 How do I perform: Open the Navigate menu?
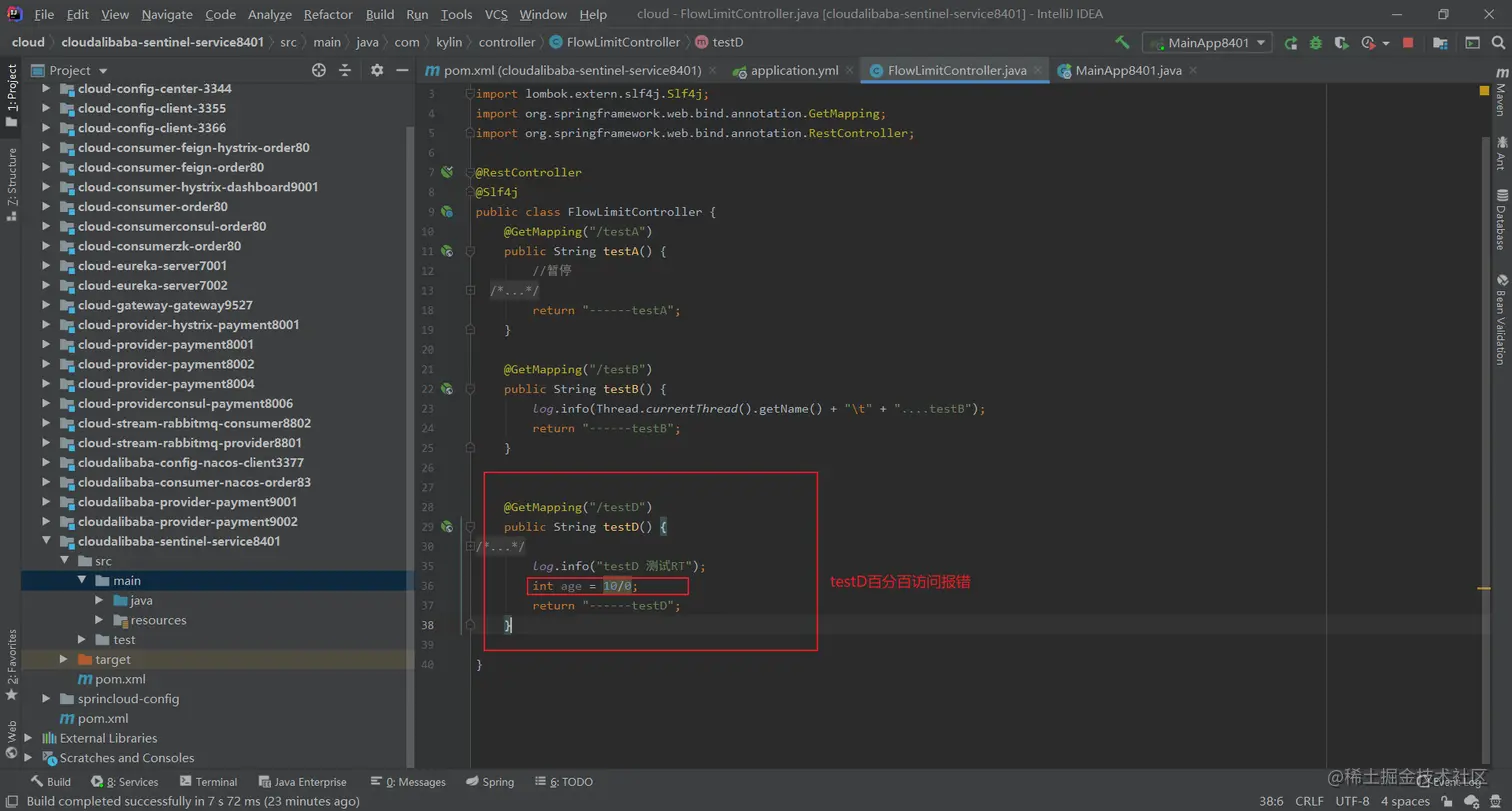coord(167,14)
